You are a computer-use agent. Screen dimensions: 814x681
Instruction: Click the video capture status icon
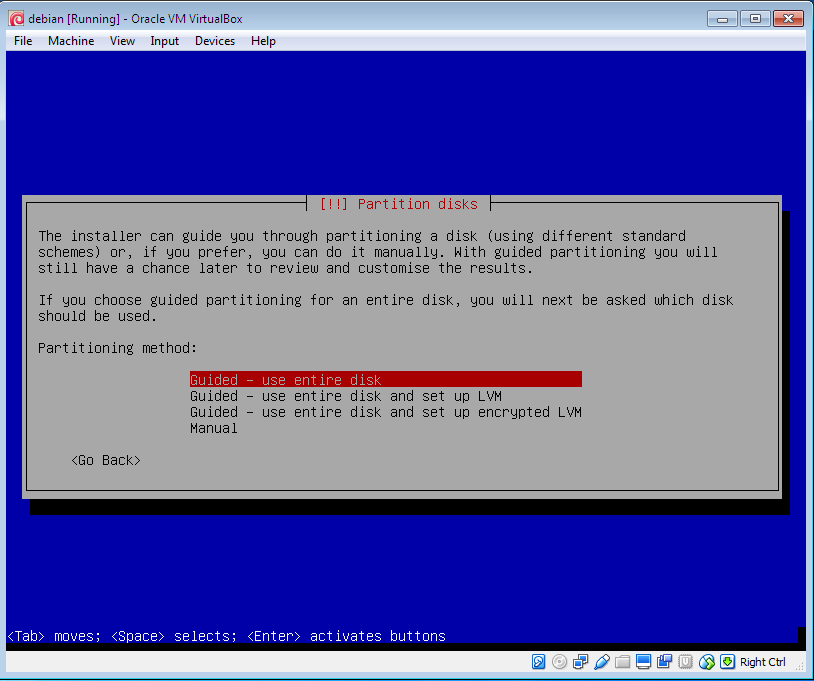click(664, 662)
